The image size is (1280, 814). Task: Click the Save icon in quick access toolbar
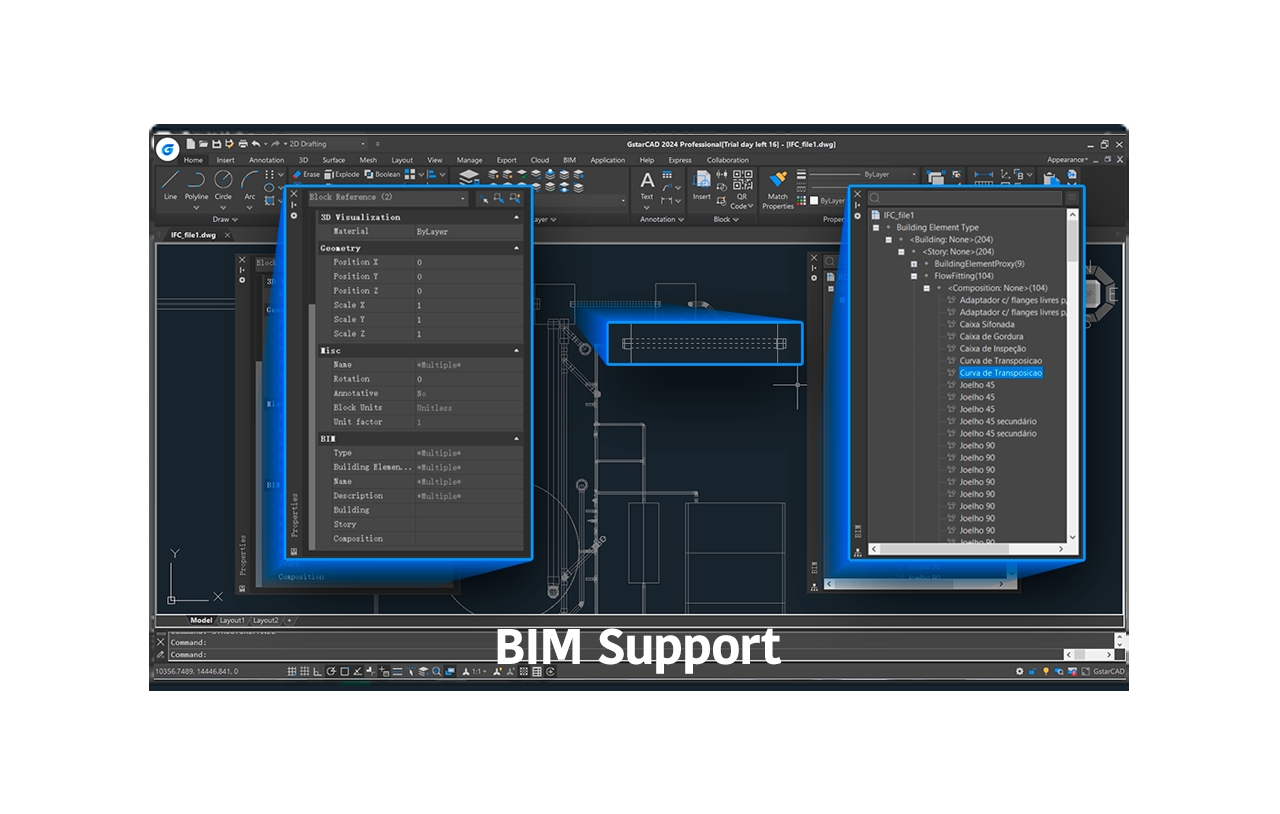coord(216,144)
